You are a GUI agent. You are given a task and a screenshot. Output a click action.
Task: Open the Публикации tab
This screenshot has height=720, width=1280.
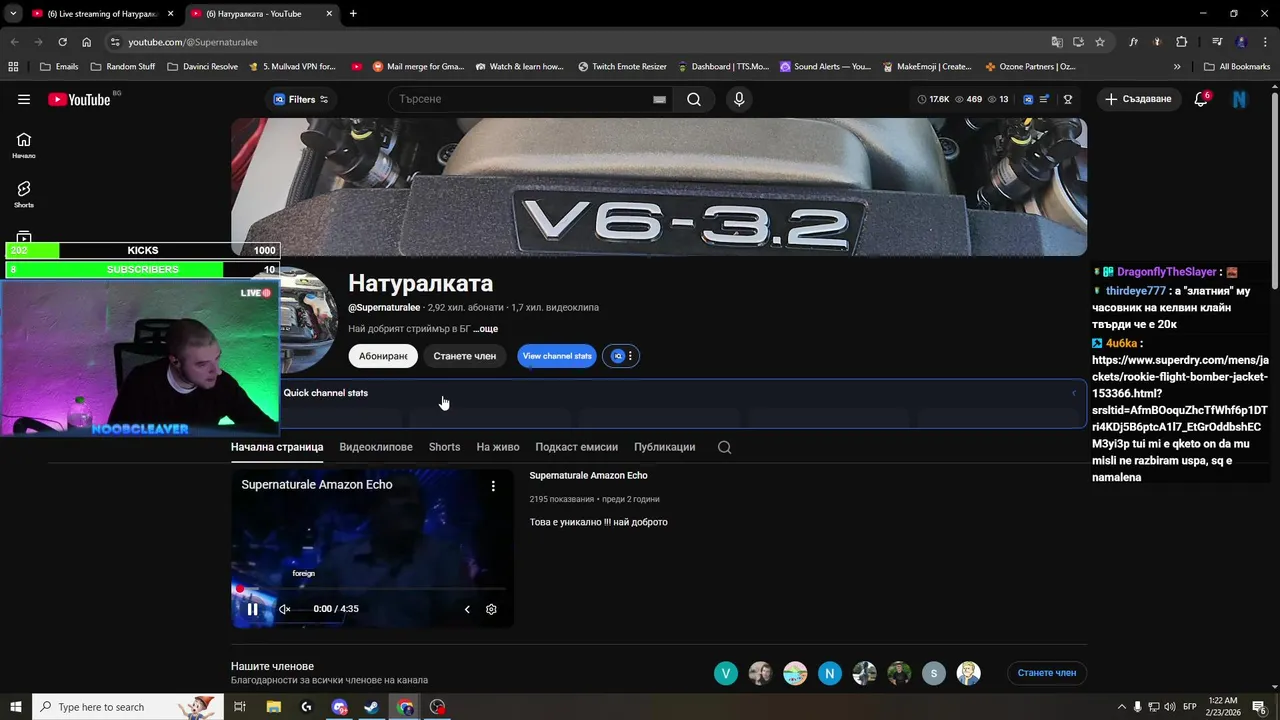[664, 447]
